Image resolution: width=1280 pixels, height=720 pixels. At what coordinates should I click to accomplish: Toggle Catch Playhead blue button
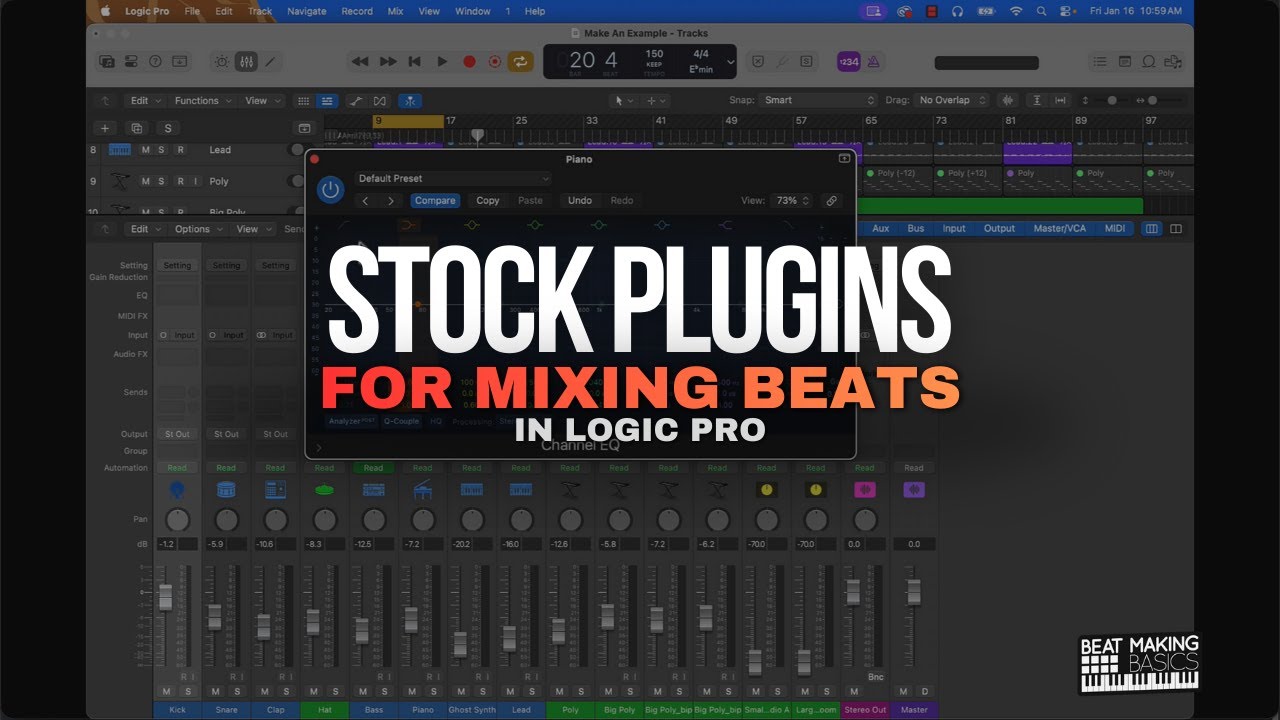pyautogui.click(x=410, y=100)
